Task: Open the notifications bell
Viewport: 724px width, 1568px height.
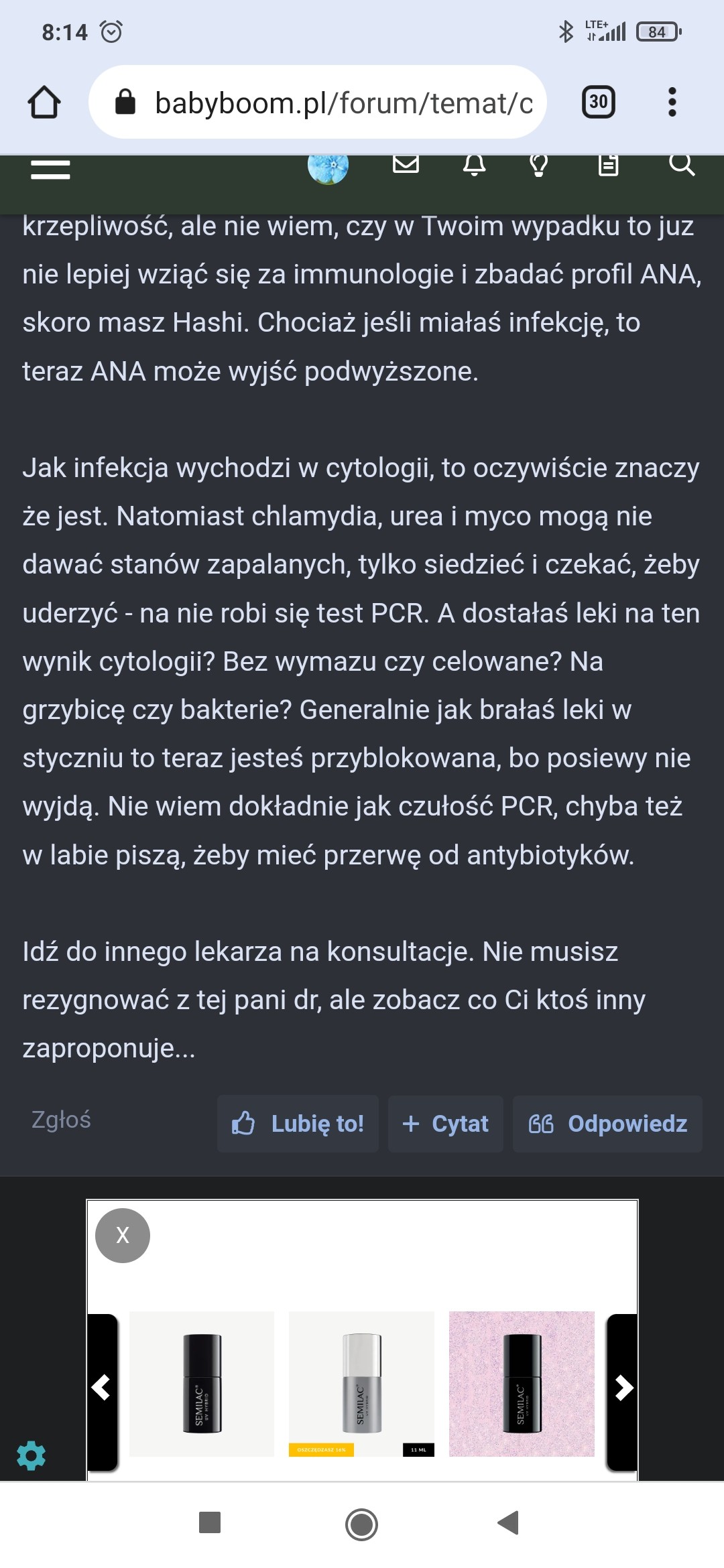Action: click(x=474, y=165)
